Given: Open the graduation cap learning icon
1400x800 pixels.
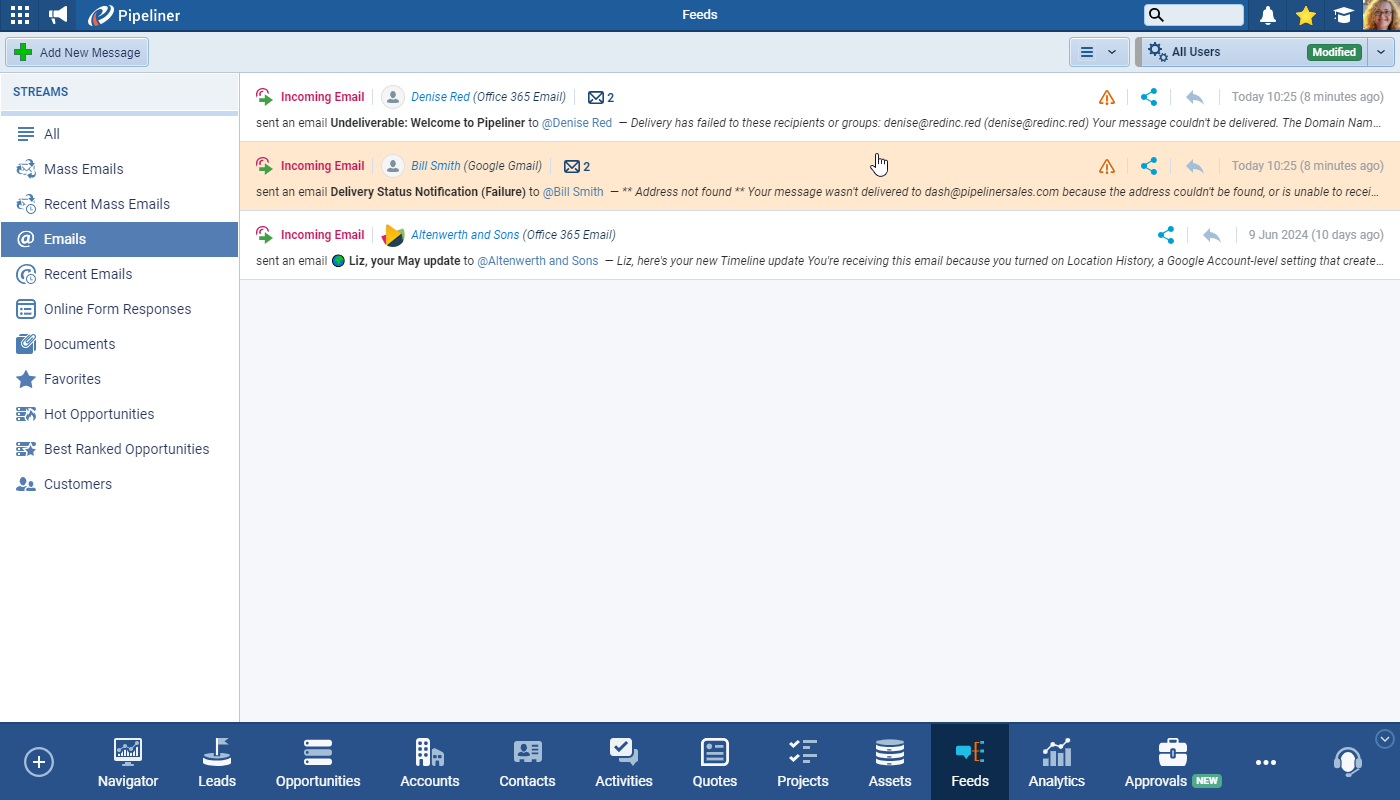Looking at the screenshot, I should 1343,15.
